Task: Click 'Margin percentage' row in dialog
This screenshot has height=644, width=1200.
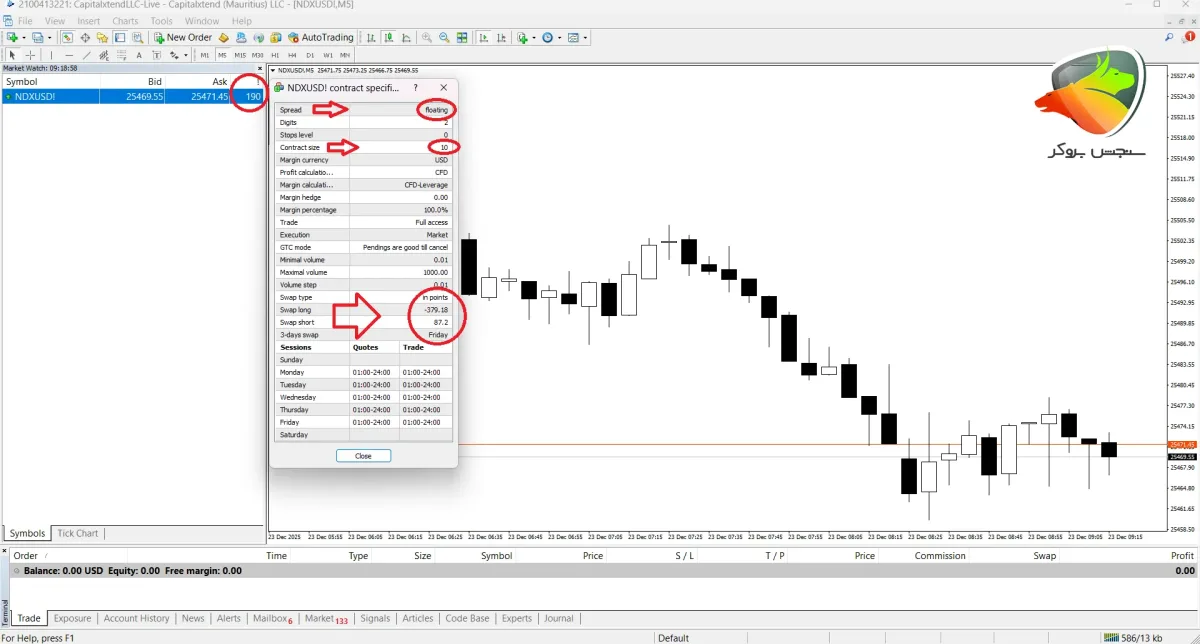Action: tap(363, 210)
